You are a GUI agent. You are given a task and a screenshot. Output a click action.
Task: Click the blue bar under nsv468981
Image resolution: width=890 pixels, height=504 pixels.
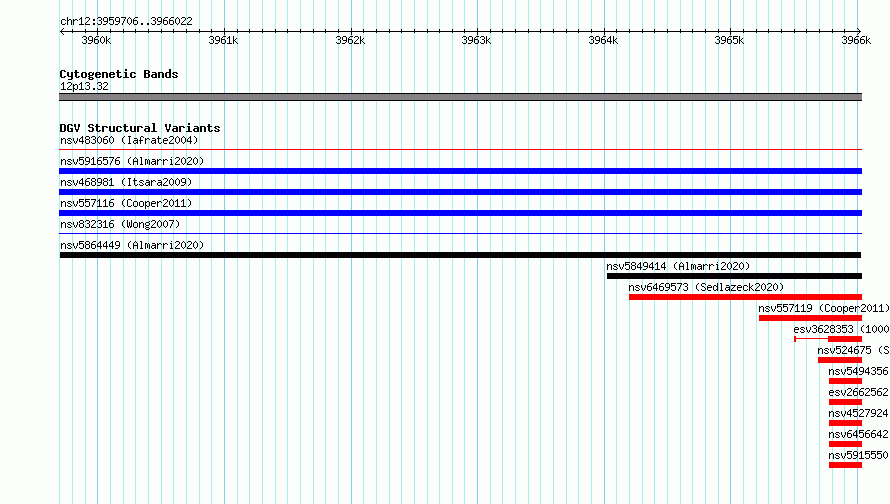[x=460, y=192]
